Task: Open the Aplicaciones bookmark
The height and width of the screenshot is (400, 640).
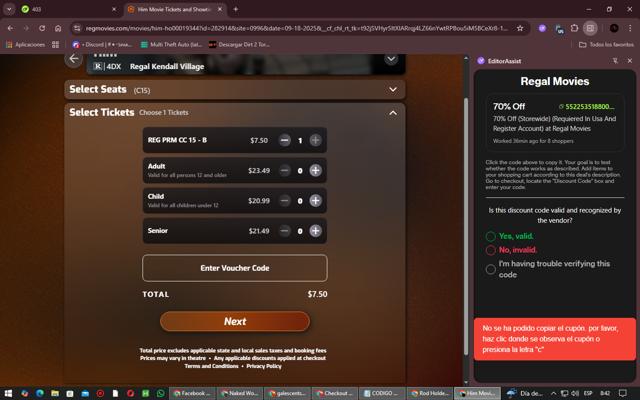Action: pyautogui.click(x=25, y=44)
